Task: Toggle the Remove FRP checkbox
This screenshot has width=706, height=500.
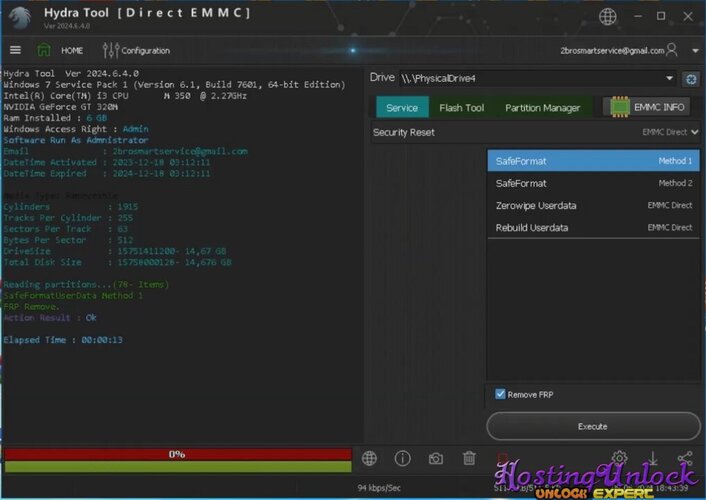Action: coord(500,394)
